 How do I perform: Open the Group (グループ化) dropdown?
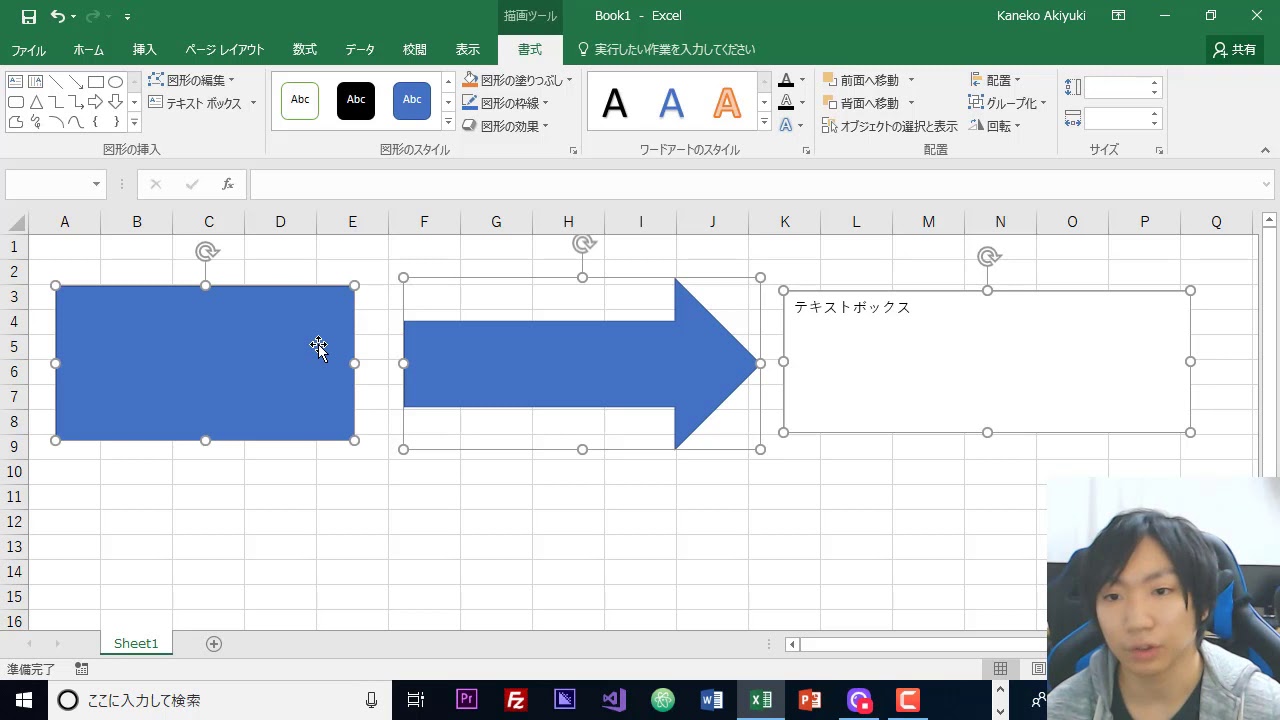coord(1007,103)
